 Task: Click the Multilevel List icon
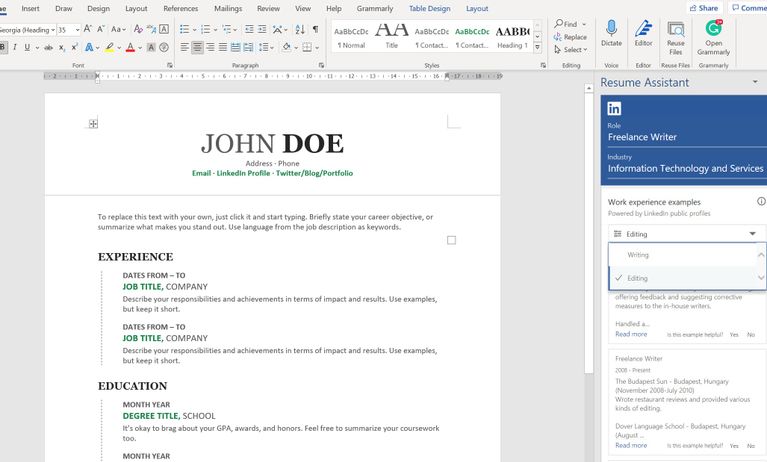tap(226, 29)
